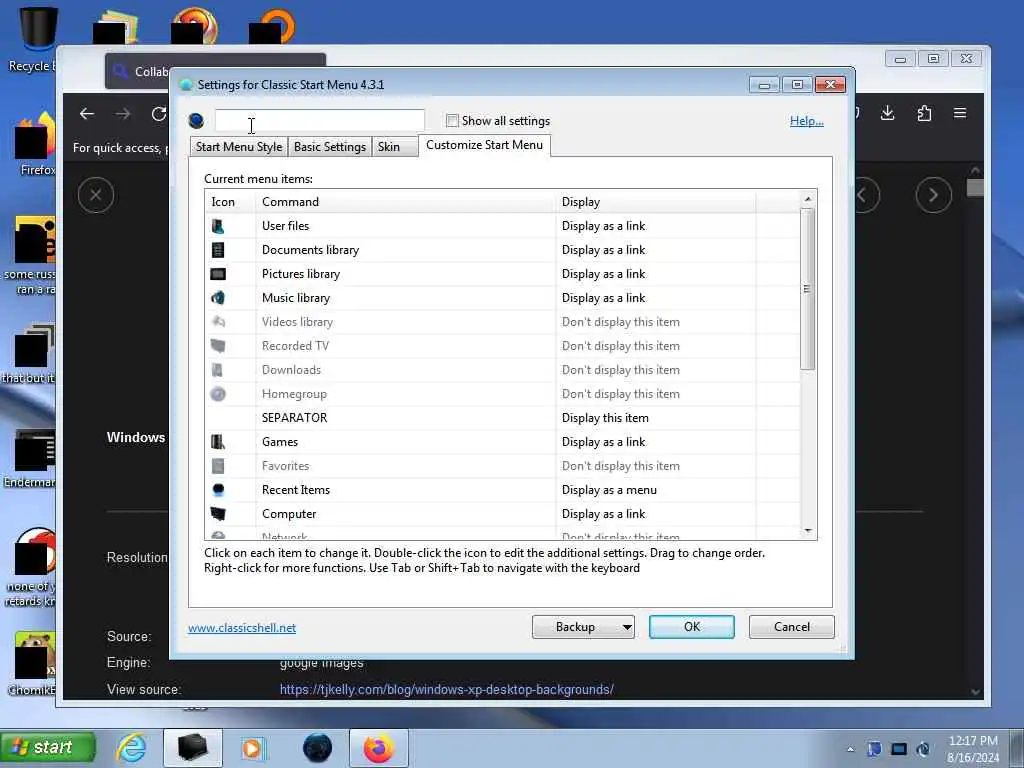Click the previous image arrow in Firefox

coord(862,195)
